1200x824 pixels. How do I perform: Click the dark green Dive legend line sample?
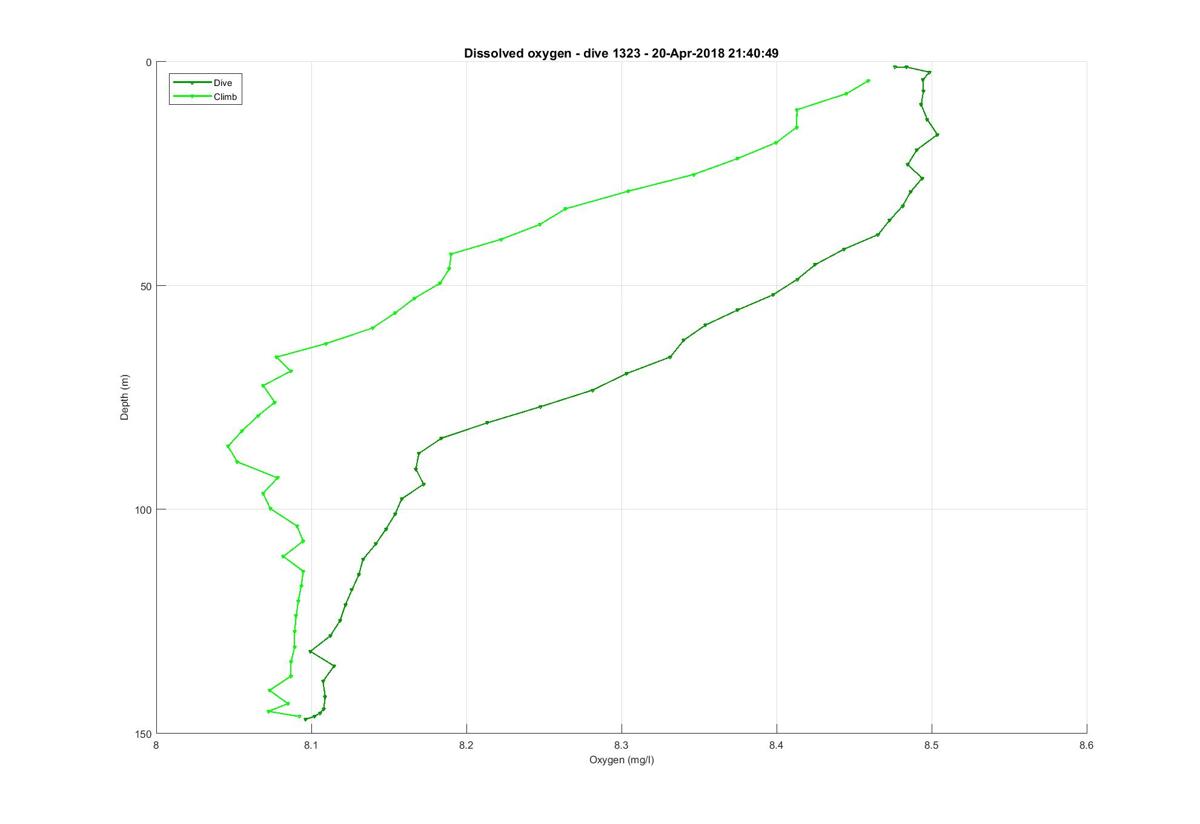point(192,83)
